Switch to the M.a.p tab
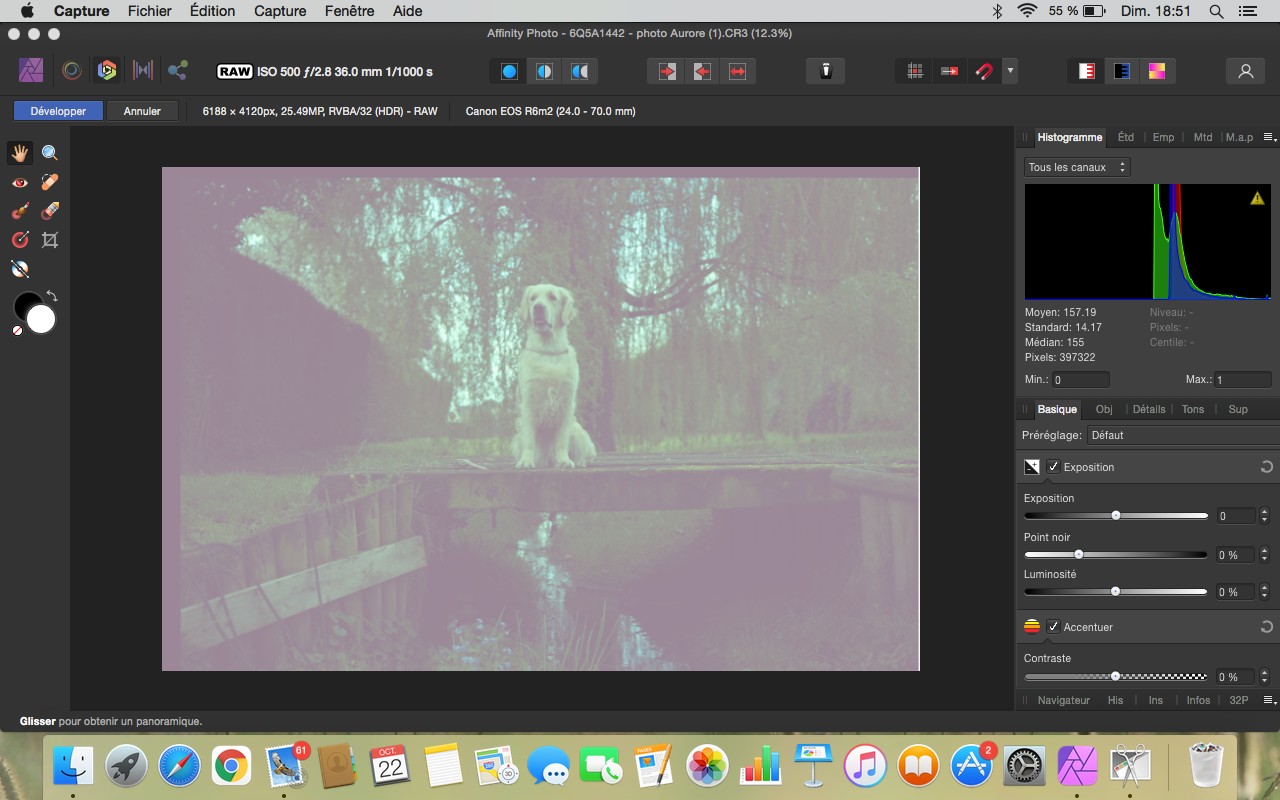1280x800 pixels. pyautogui.click(x=1239, y=137)
